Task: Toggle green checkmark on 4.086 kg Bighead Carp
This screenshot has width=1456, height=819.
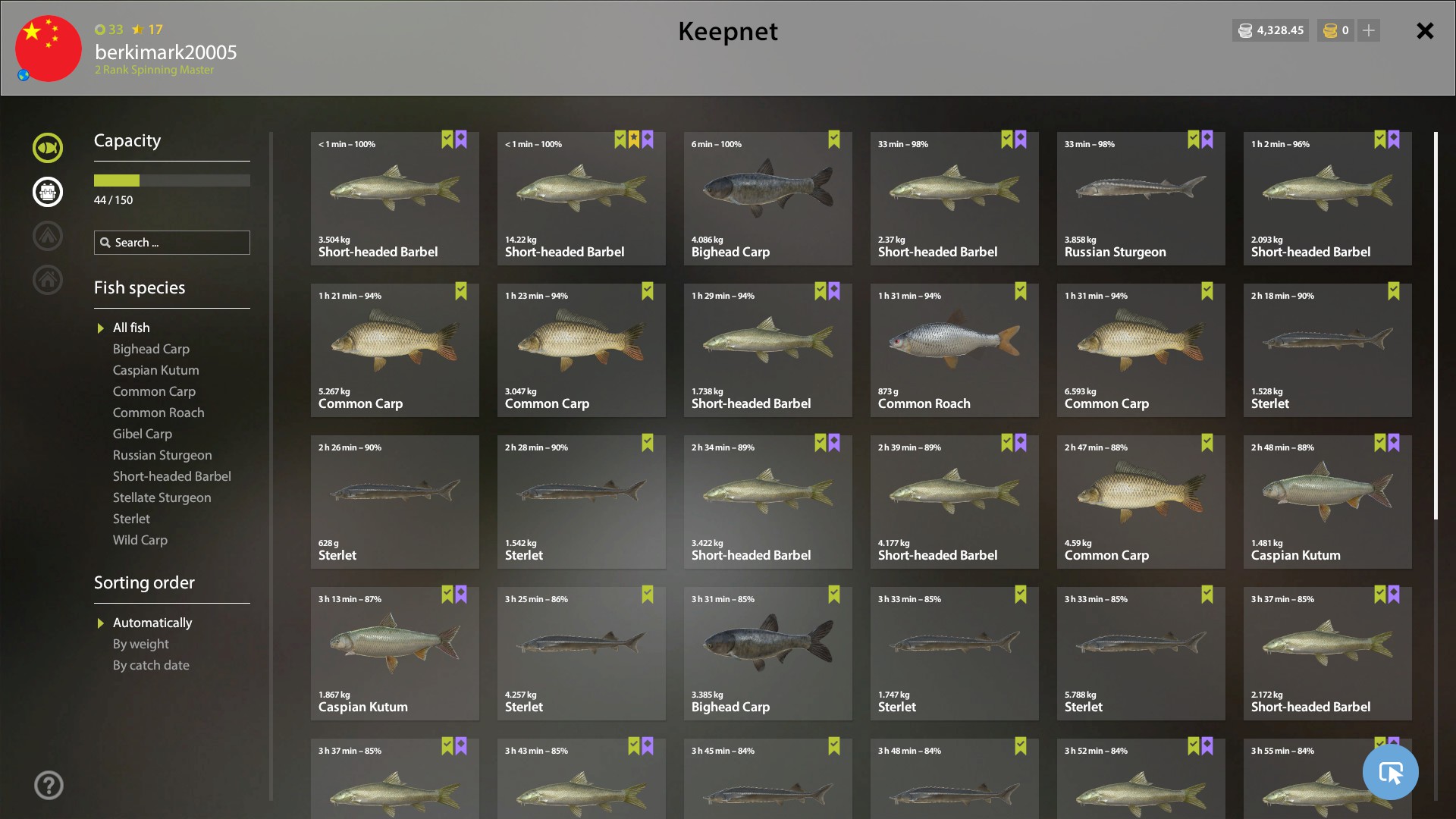Action: (834, 140)
